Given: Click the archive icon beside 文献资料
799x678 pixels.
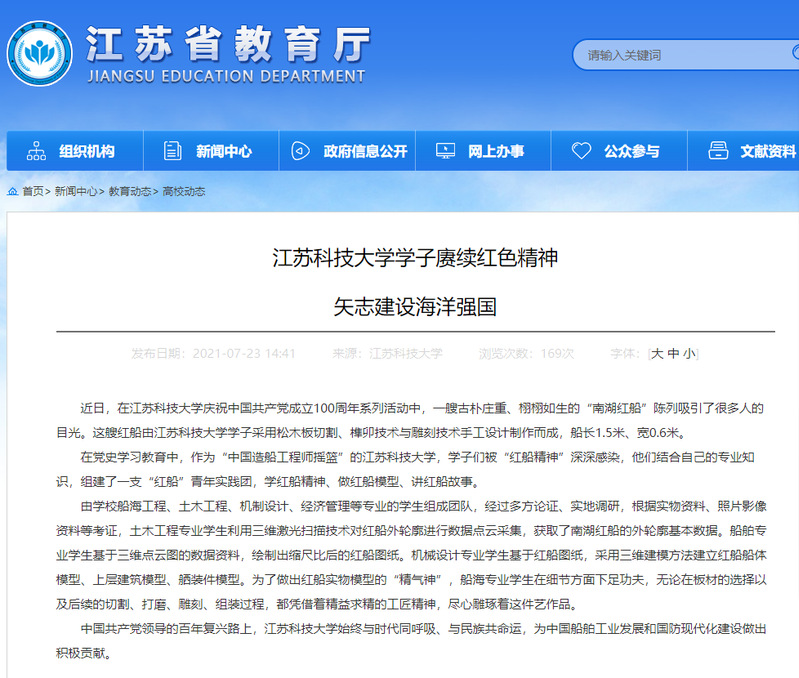Looking at the screenshot, I should click(x=718, y=151).
